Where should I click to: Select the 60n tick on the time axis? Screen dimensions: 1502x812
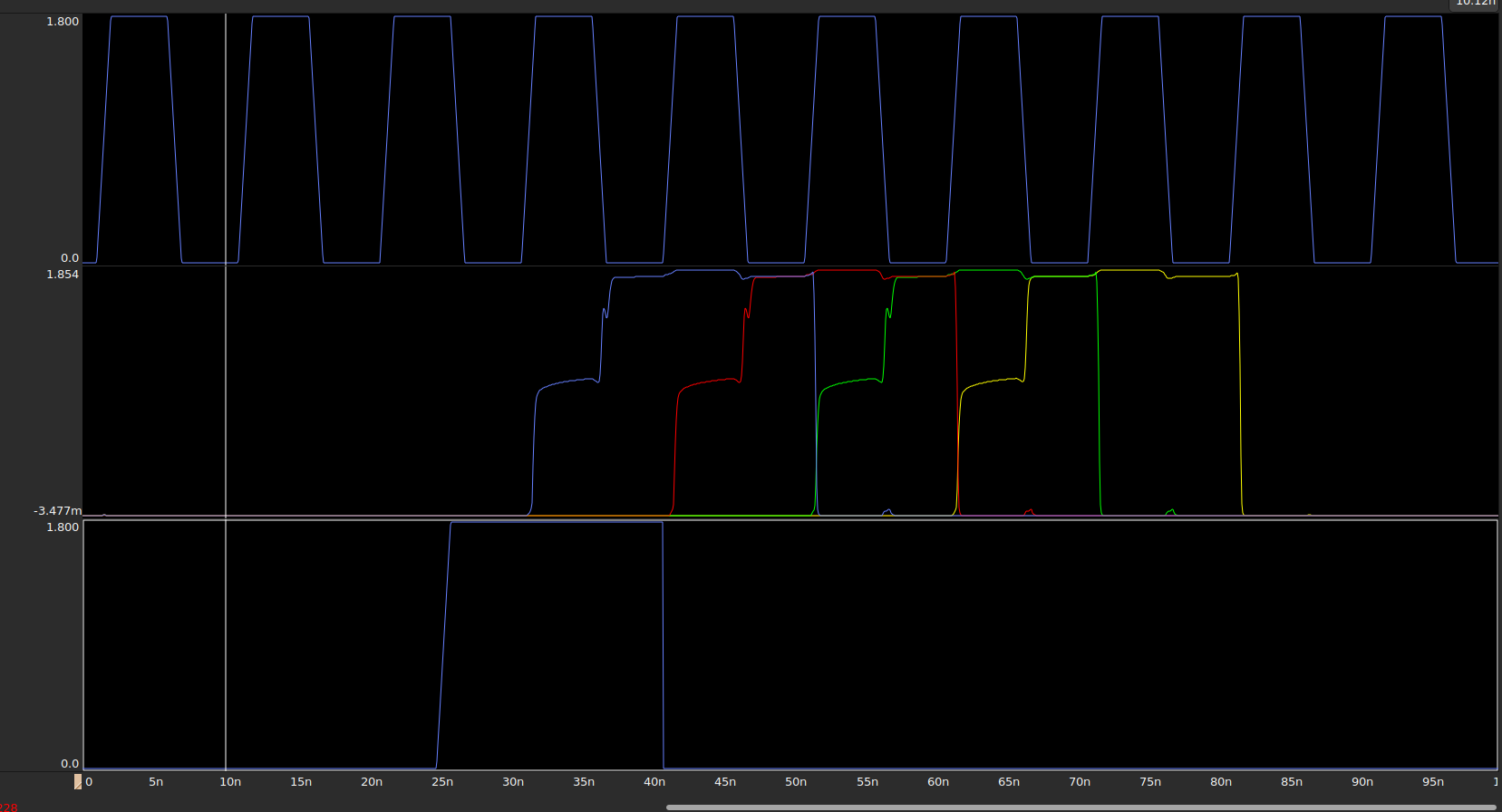click(x=938, y=781)
